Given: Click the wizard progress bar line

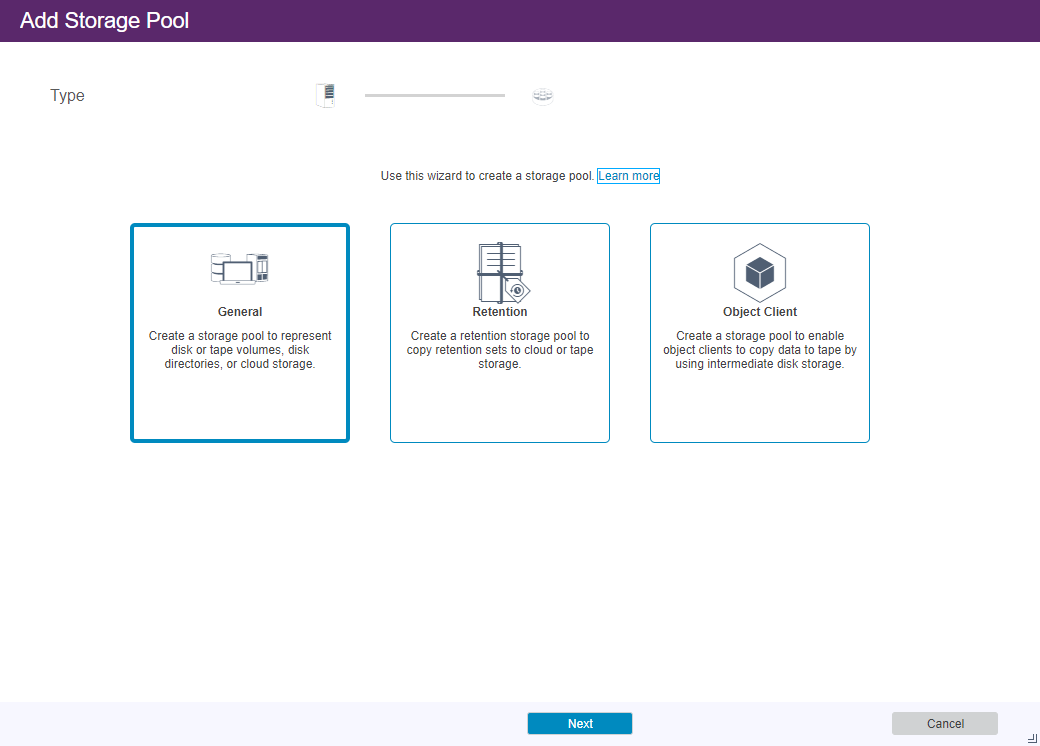Looking at the screenshot, I should pos(435,95).
